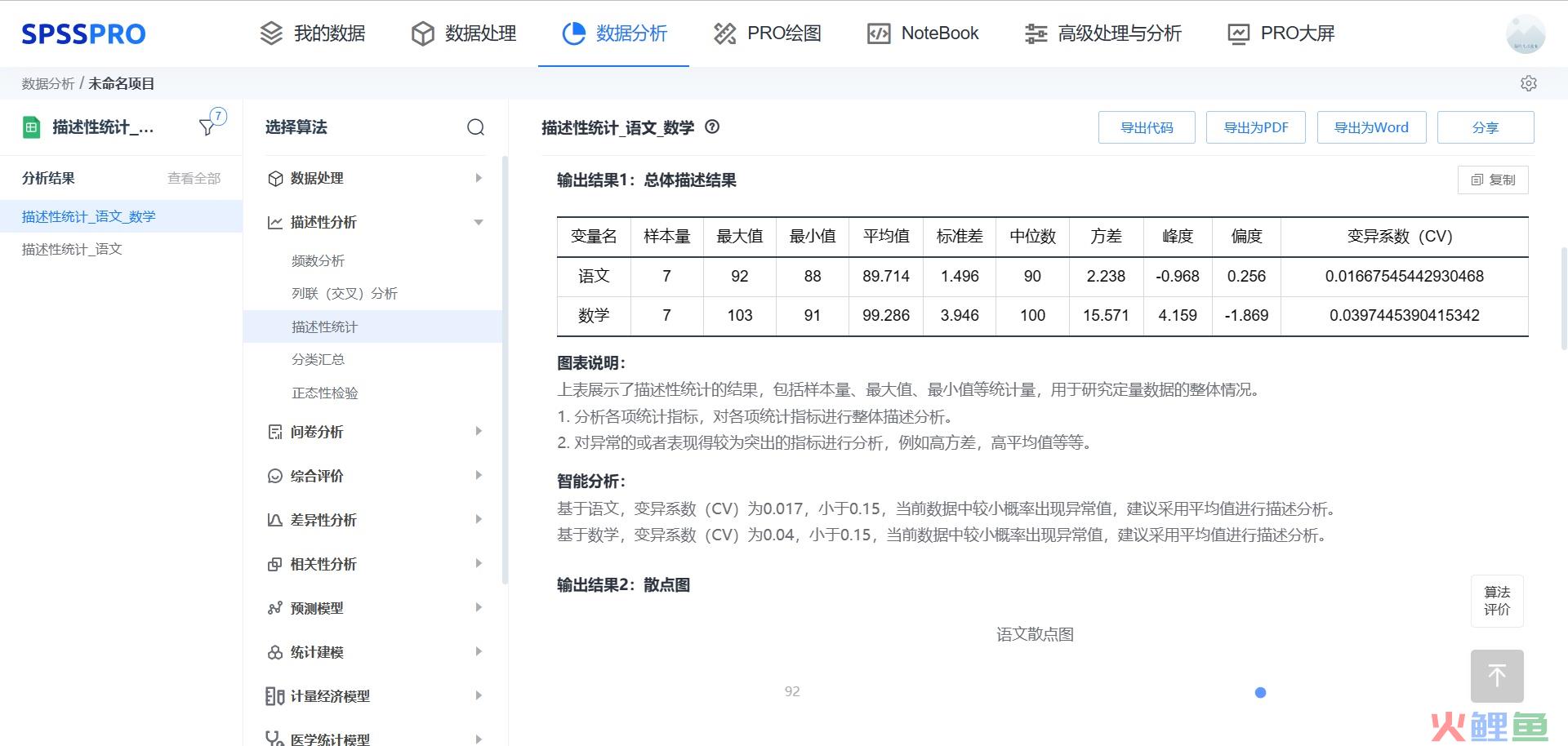
Task: Click 数据分析 breadcrumb link
Action: pos(47,83)
